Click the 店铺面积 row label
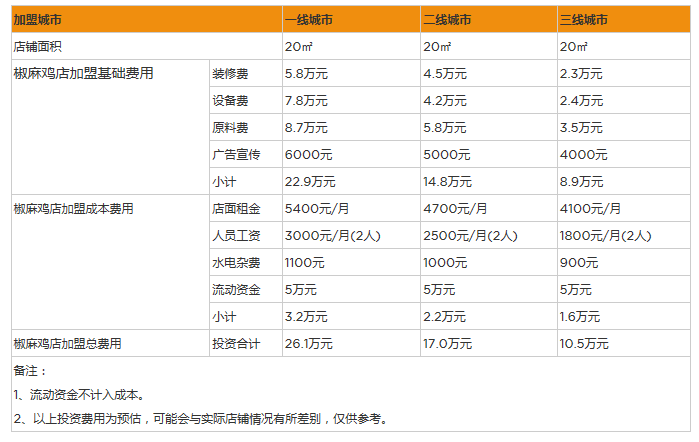This screenshot has width=699, height=442. coord(37,47)
